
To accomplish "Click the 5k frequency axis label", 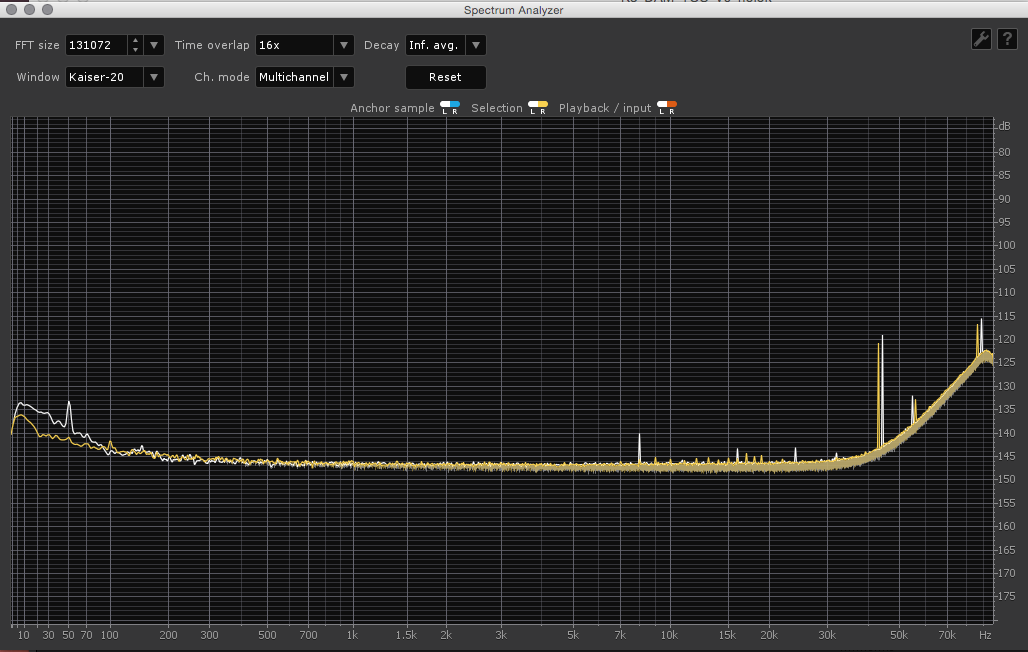I will (x=573, y=635).
